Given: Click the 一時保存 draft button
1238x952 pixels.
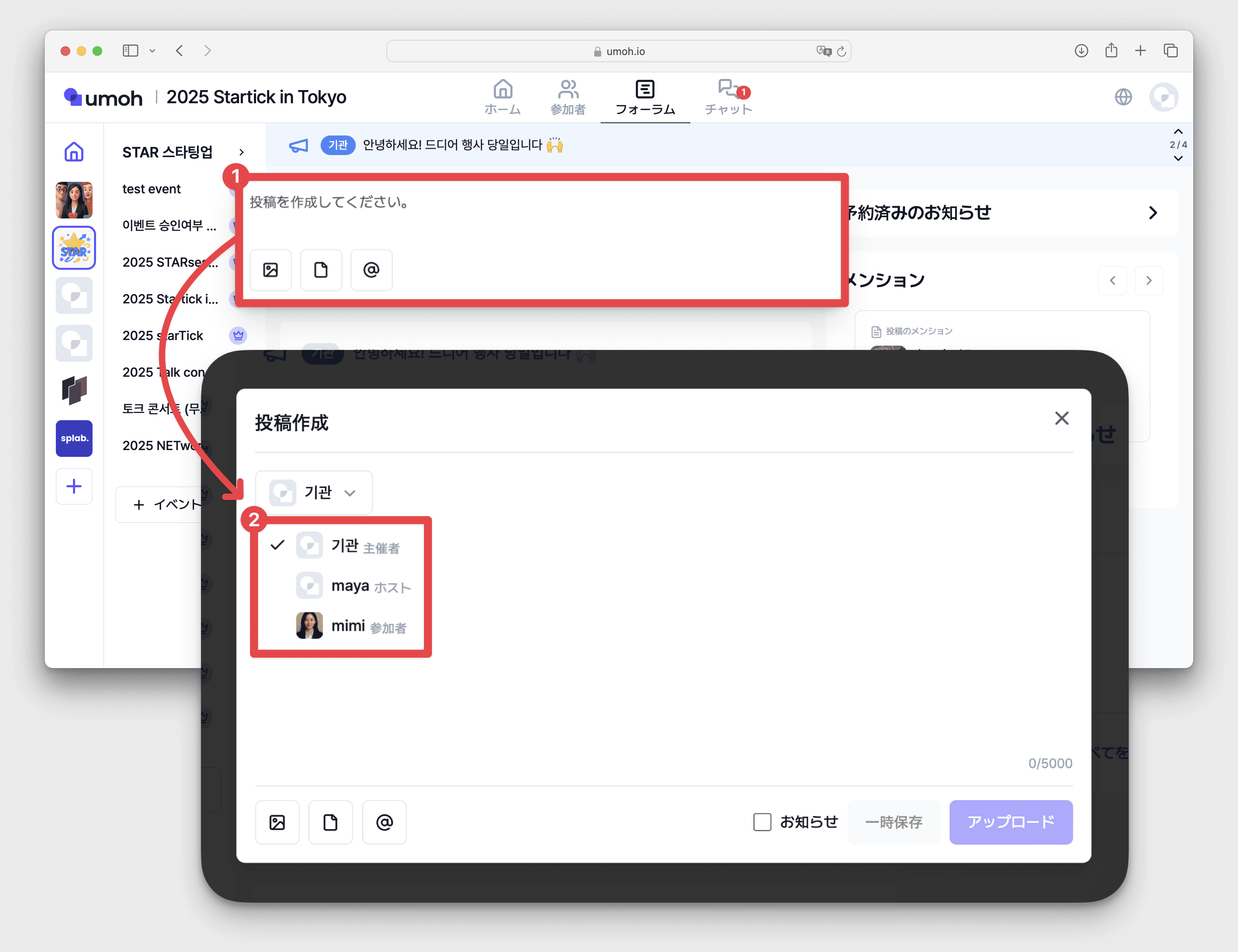Looking at the screenshot, I should tap(893, 822).
